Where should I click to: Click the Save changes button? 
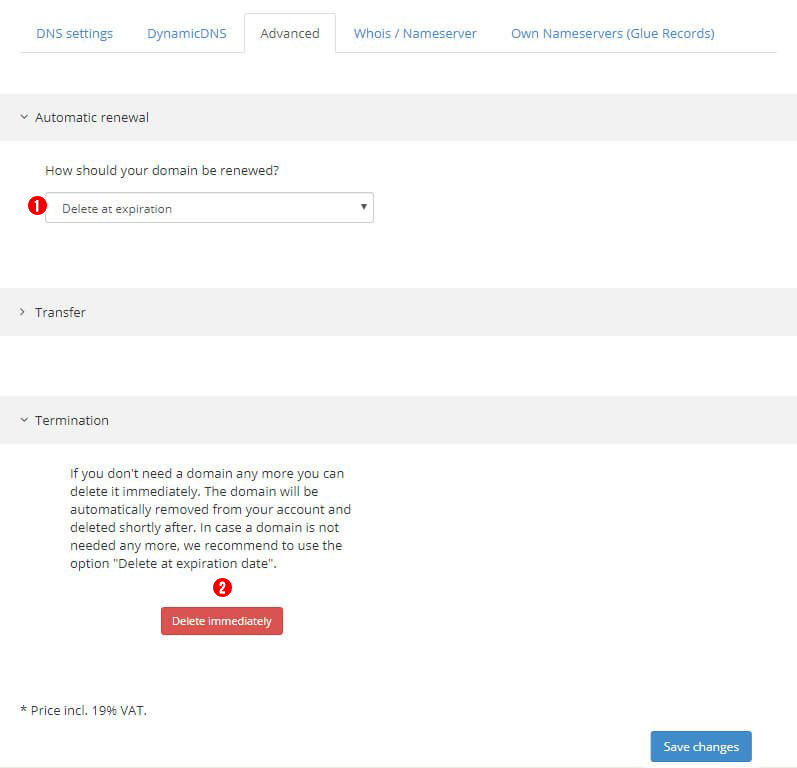pyautogui.click(x=701, y=746)
